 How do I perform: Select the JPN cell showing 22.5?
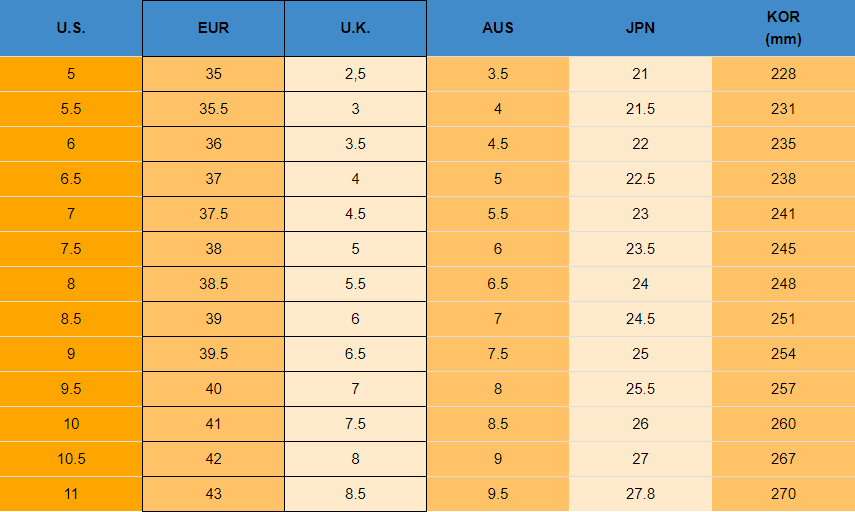[x=640, y=179]
